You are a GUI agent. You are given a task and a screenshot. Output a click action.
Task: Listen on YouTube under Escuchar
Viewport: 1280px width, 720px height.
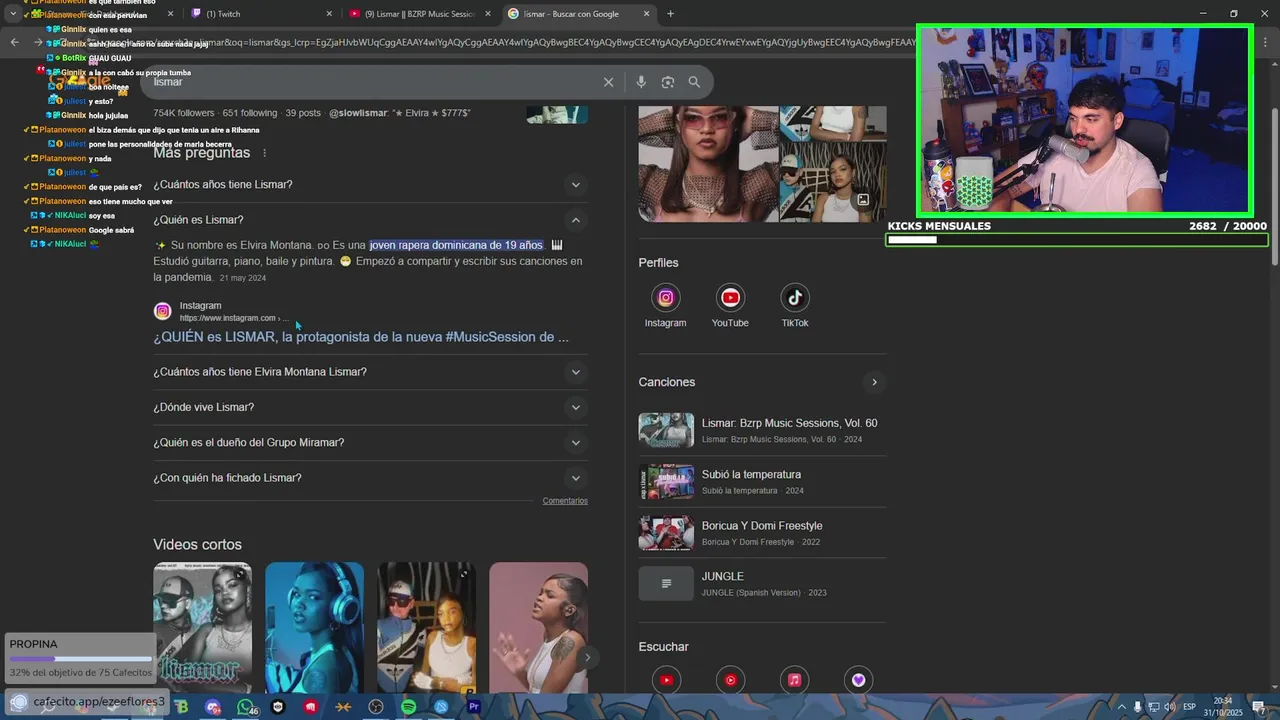tap(666, 680)
